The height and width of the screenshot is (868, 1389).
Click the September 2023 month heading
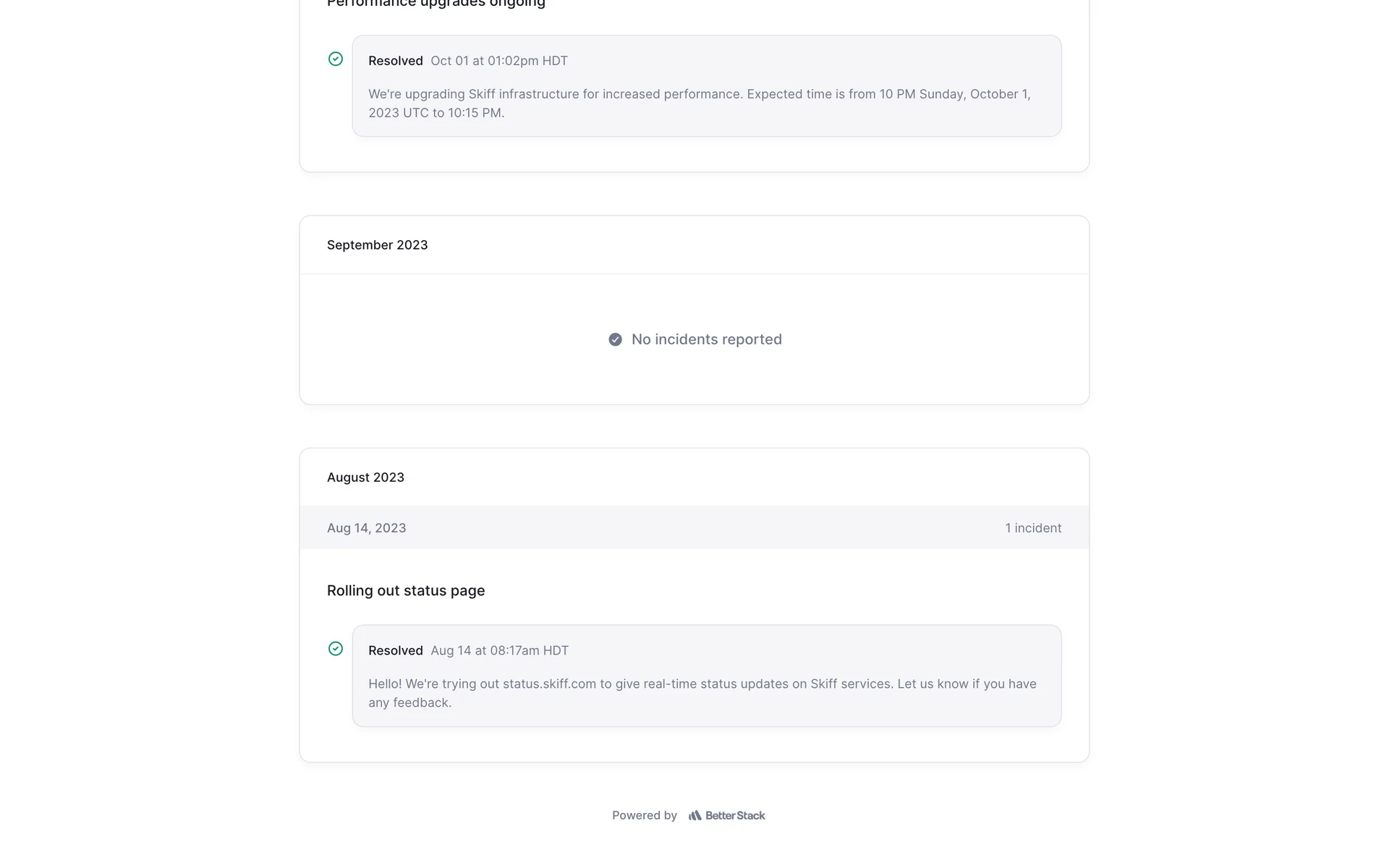(377, 245)
